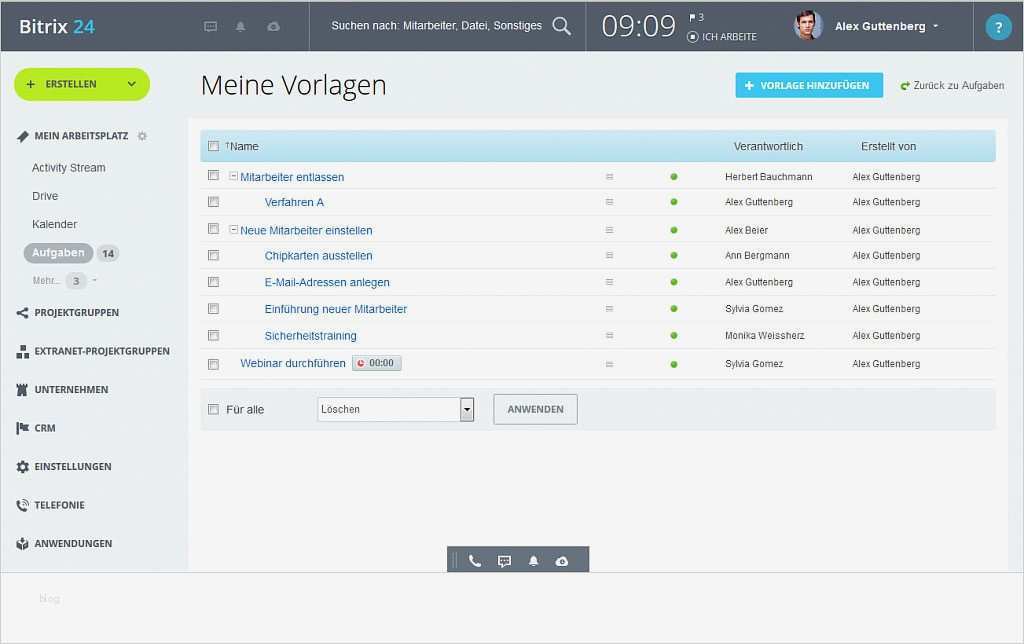This screenshot has width=1024, height=644.
Task: Expand the Mehr... sidebar item
Action: point(65,281)
